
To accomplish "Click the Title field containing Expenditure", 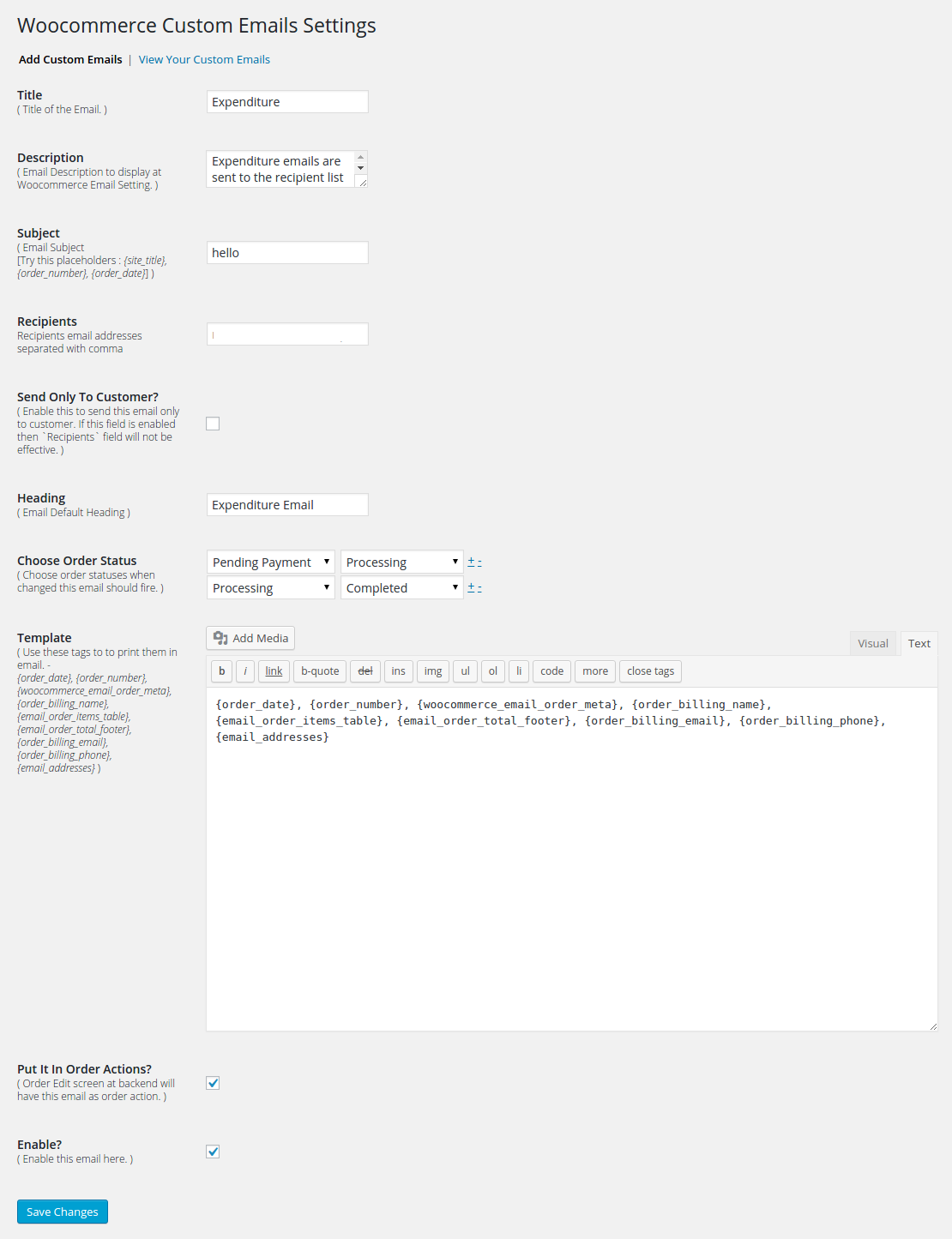I will click(x=287, y=101).
